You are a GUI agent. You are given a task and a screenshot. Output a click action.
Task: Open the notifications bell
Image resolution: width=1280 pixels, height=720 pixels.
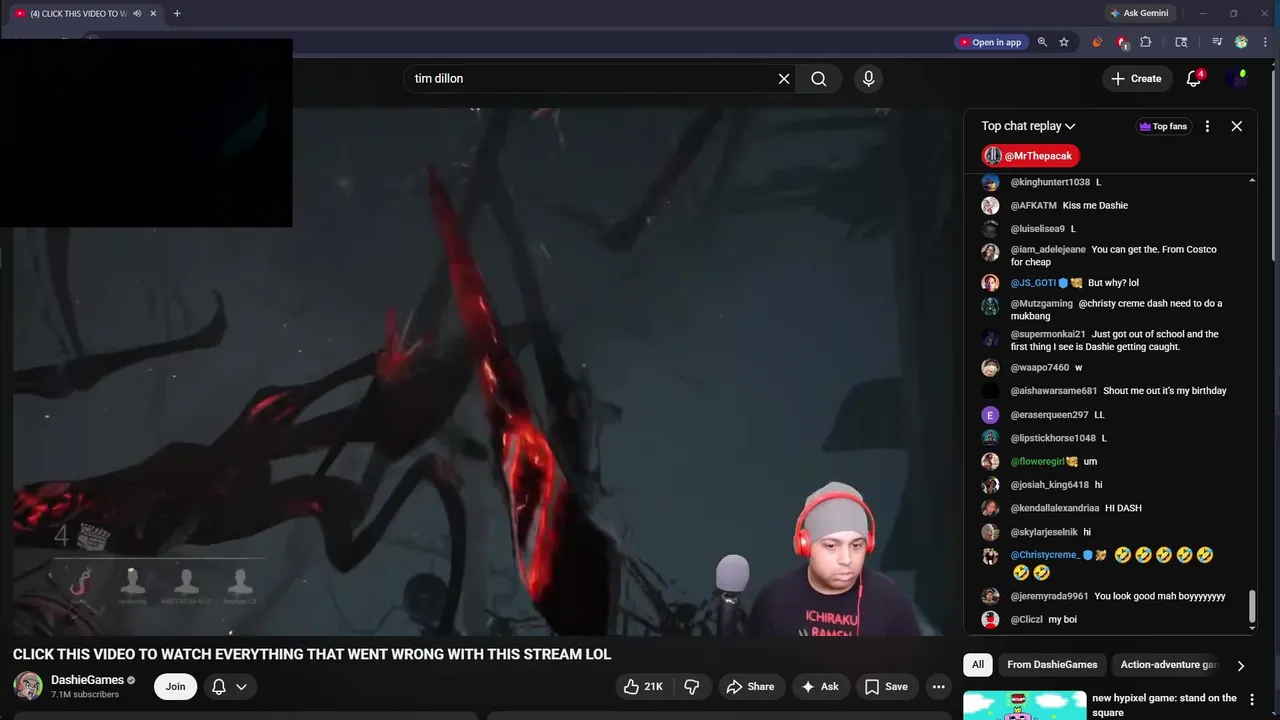(1193, 79)
